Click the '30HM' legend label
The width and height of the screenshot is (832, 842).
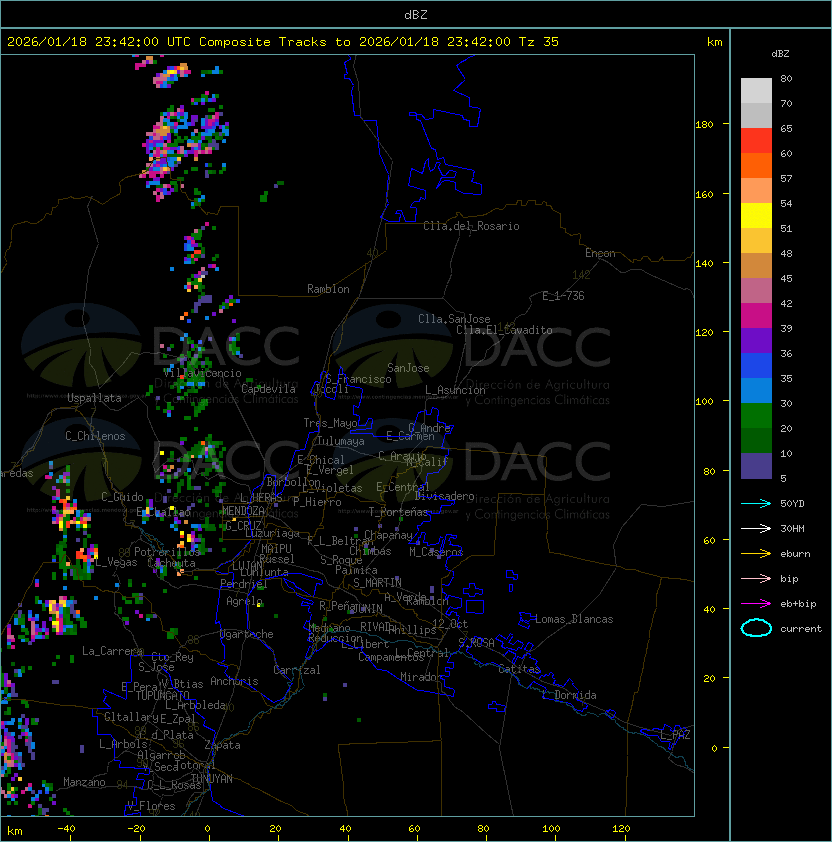point(792,528)
